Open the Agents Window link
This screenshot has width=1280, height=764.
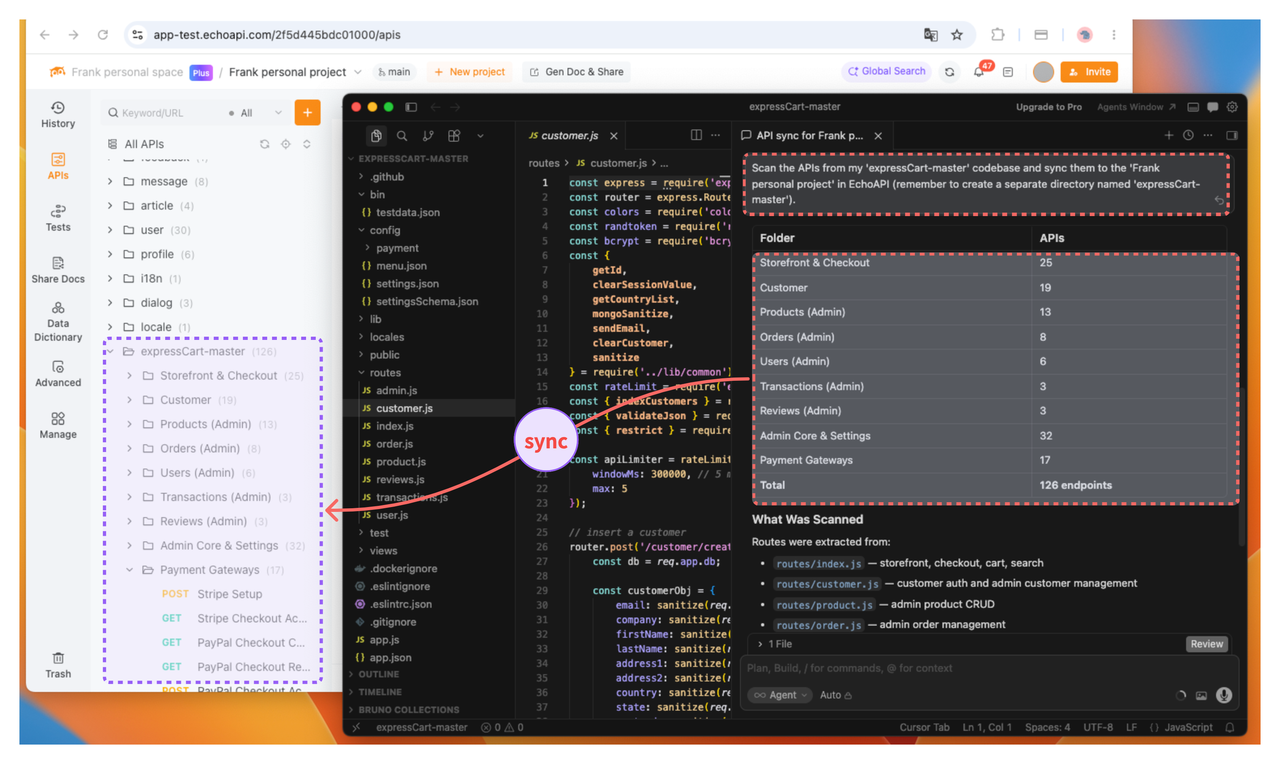(x=1136, y=107)
